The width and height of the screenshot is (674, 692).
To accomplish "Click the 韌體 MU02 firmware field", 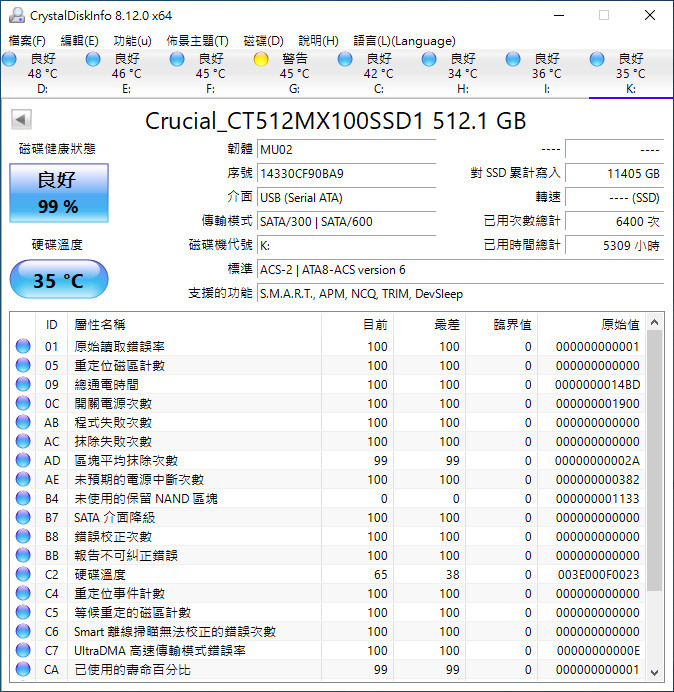I will (346, 149).
